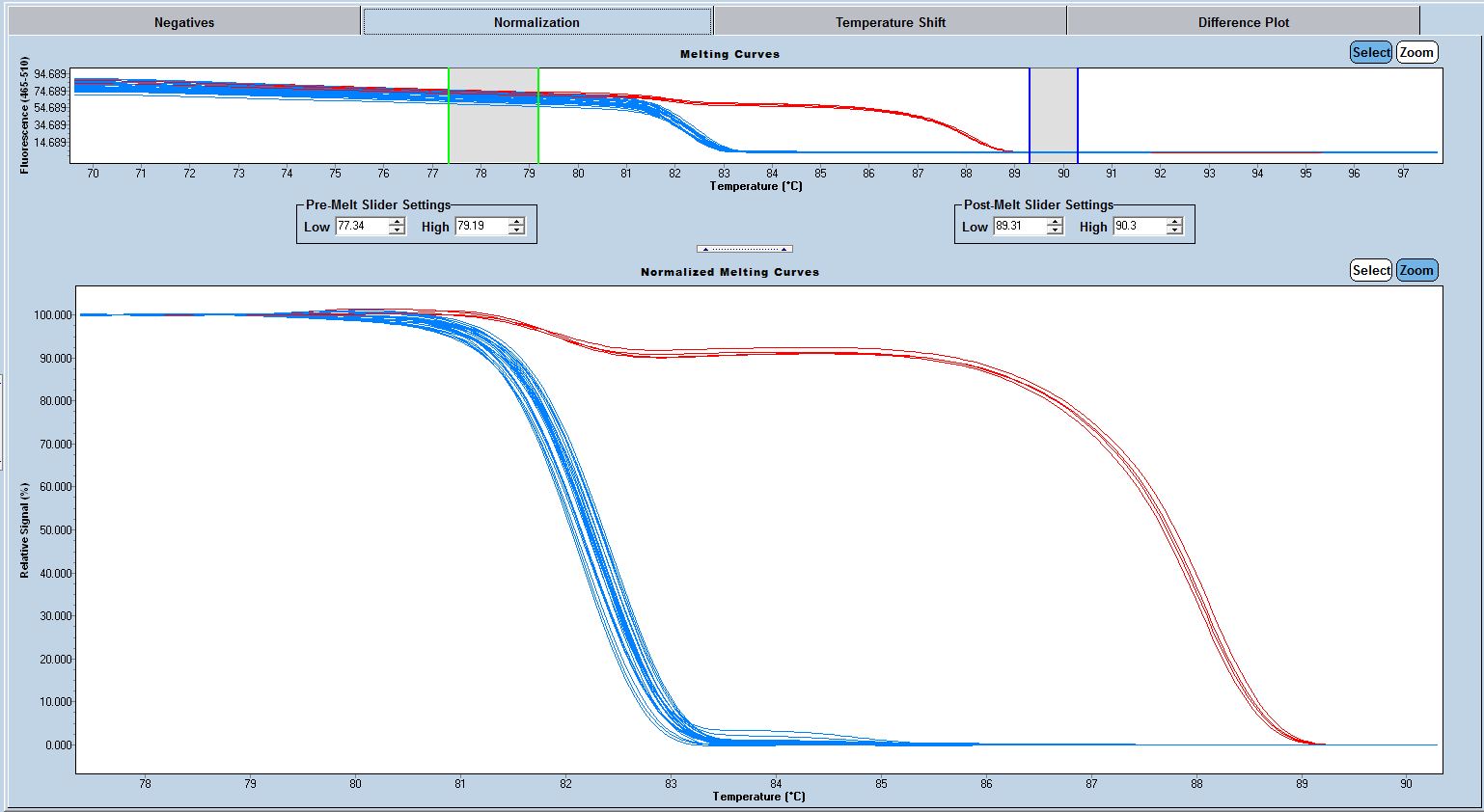The image size is (1484, 812).
Task: Go to the Difference Plot tab
Action: (1243, 21)
